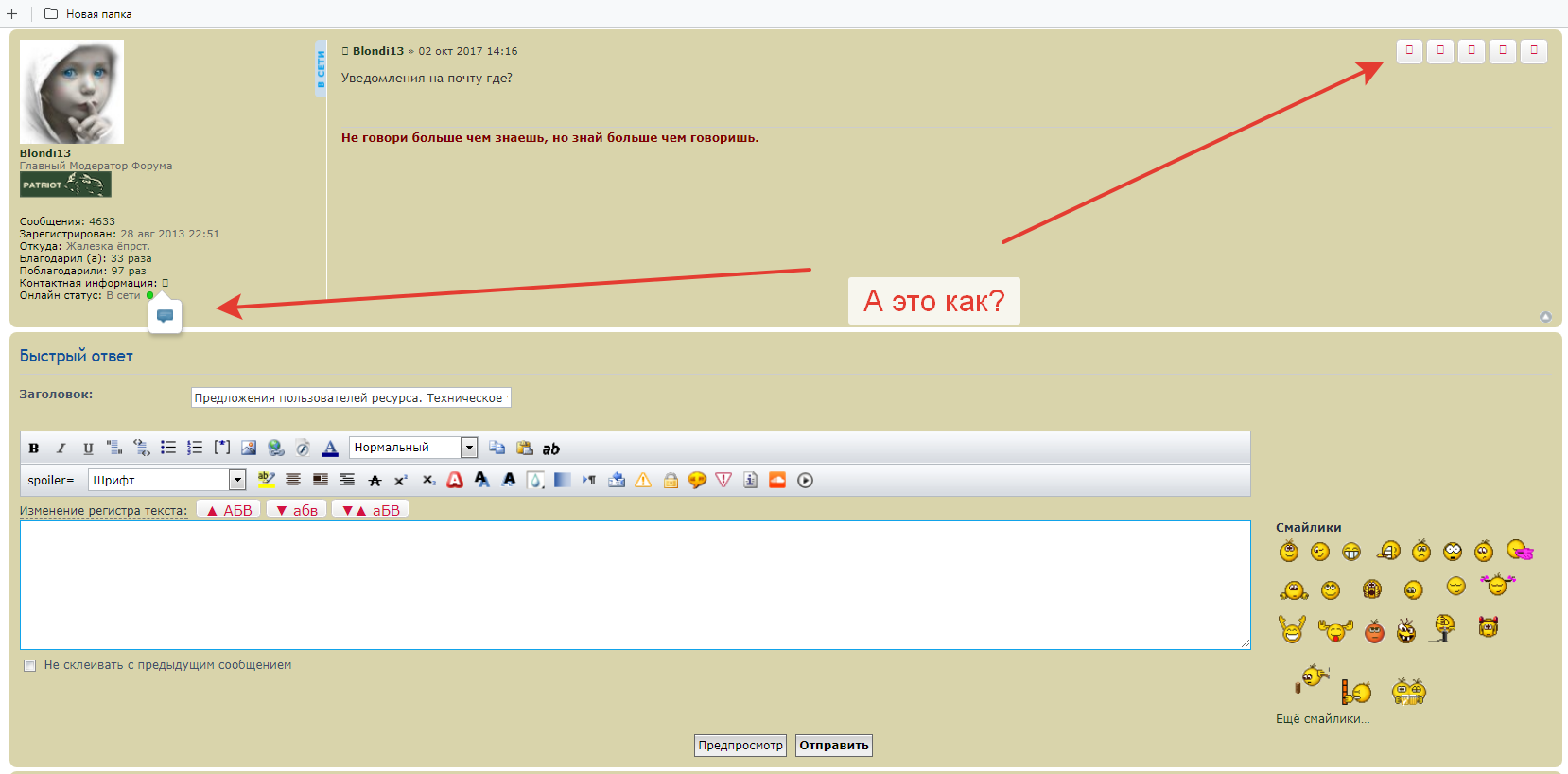
Task: Open the 'Ещё смайлики…' link
Action: 1322,719
